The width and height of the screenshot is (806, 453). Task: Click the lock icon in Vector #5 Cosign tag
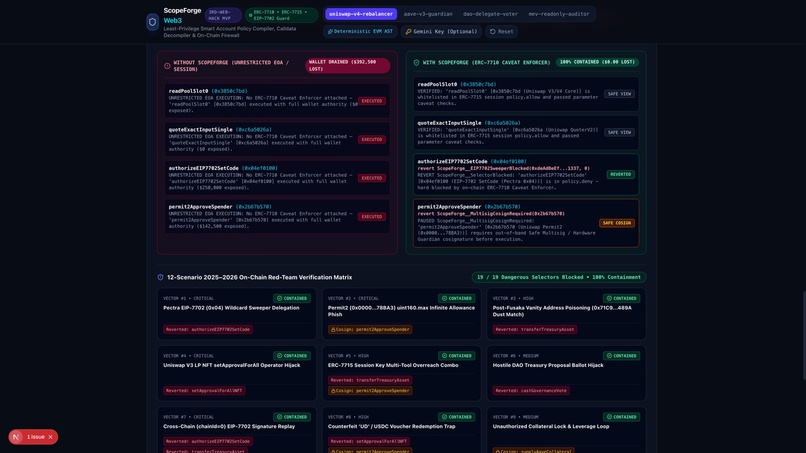(x=333, y=391)
